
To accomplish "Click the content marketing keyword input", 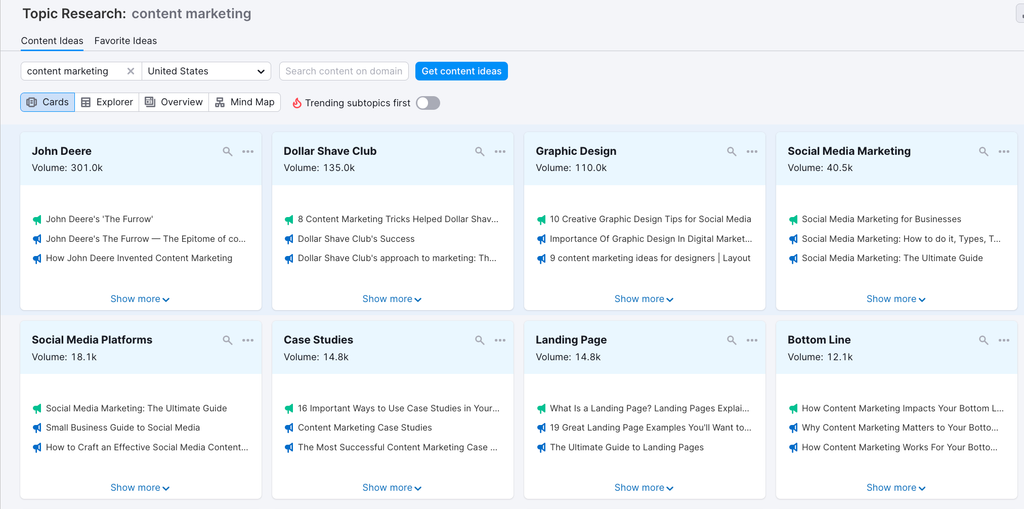I will [x=73, y=71].
